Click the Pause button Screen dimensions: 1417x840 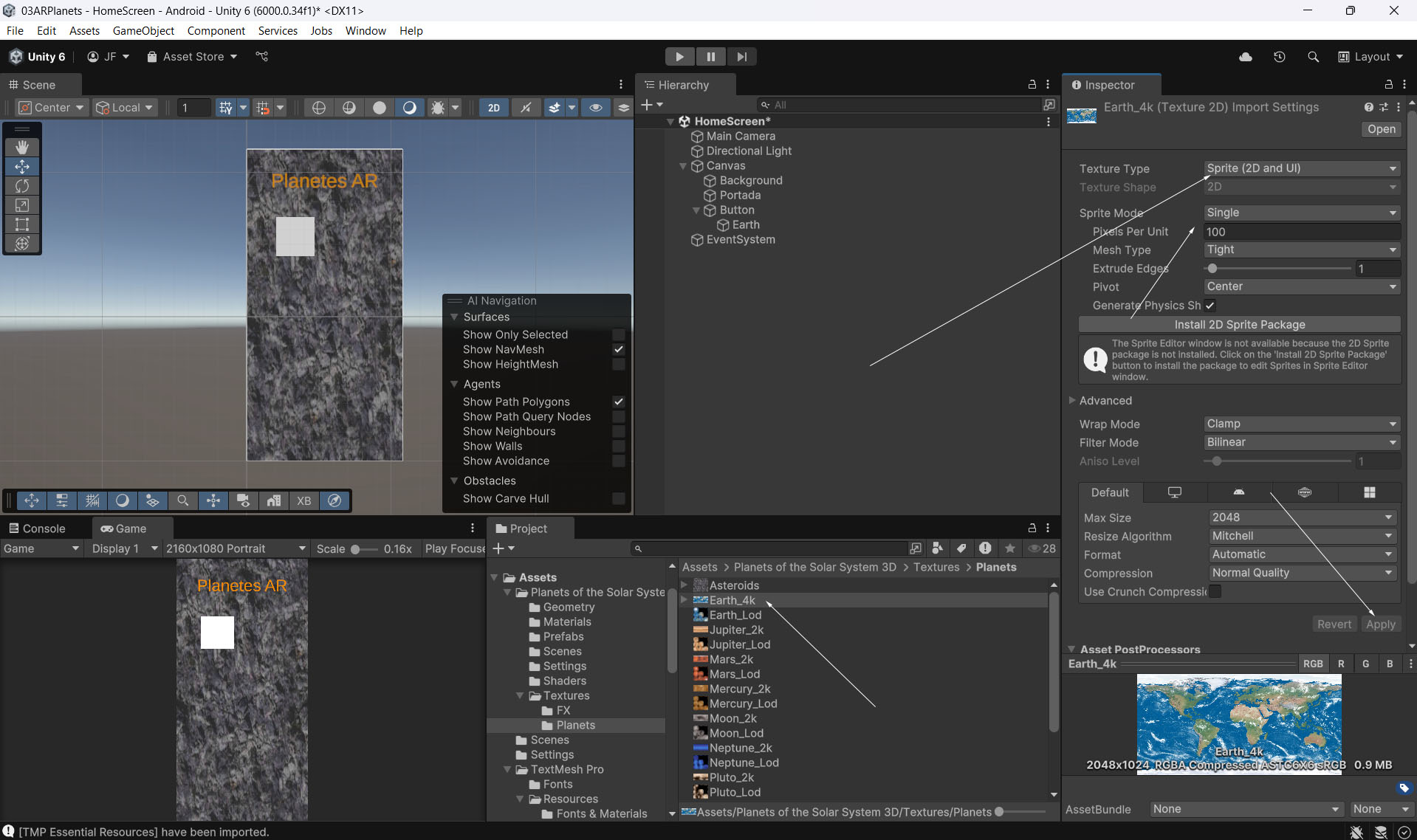pos(710,57)
